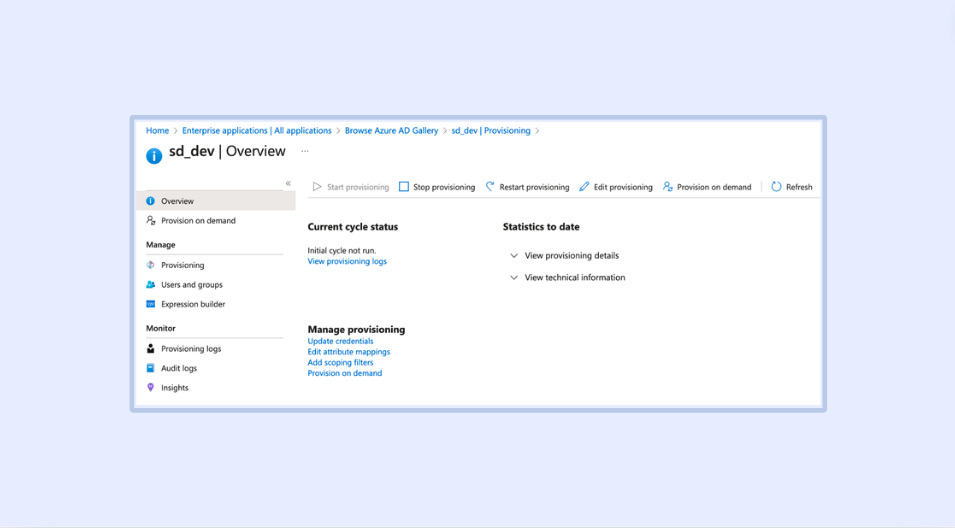This screenshot has height=528, width=955.
Task: Open Enterprise applications | All applications breadcrumb
Action: 256,130
